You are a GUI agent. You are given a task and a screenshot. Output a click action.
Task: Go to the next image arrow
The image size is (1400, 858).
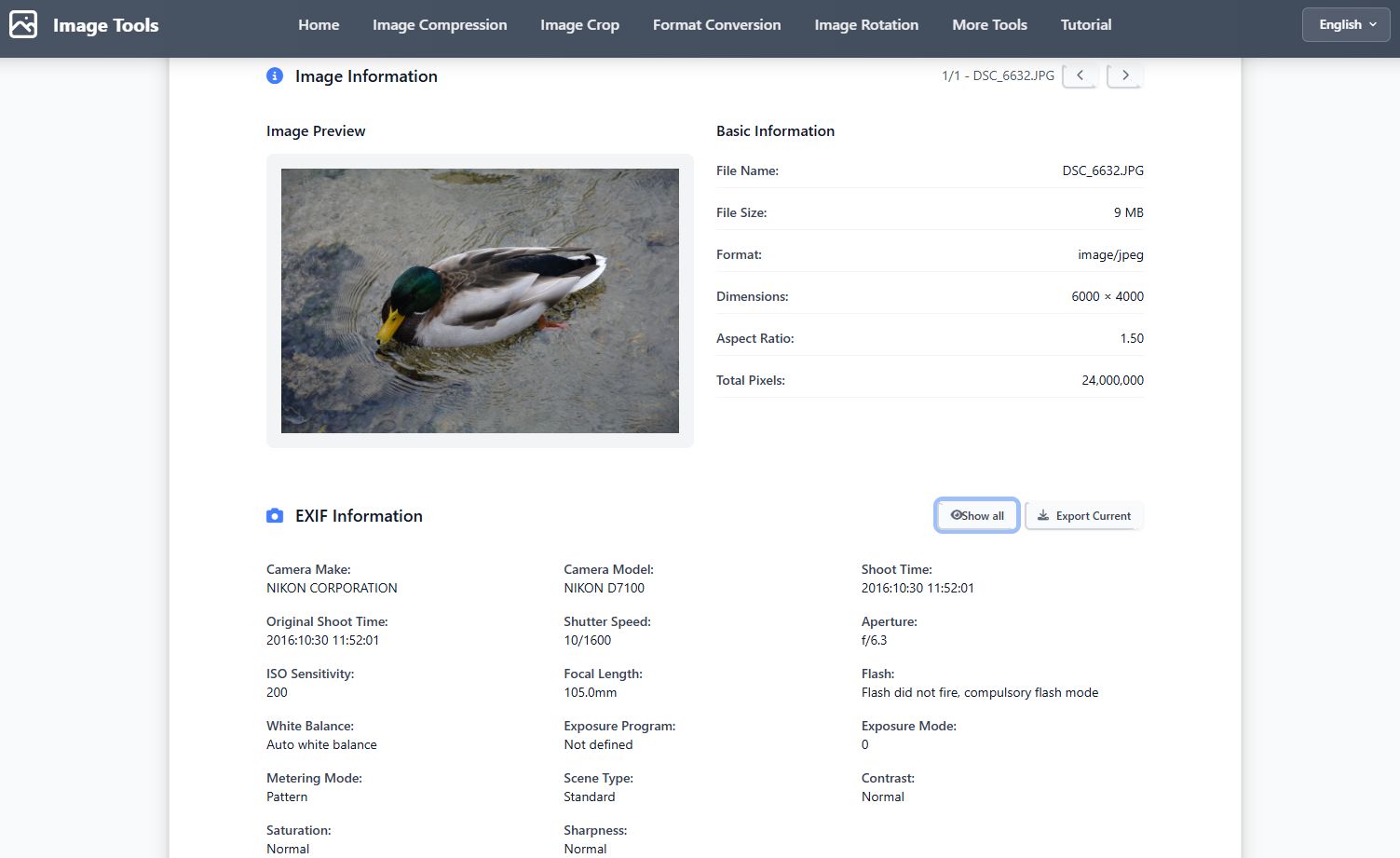click(x=1125, y=75)
